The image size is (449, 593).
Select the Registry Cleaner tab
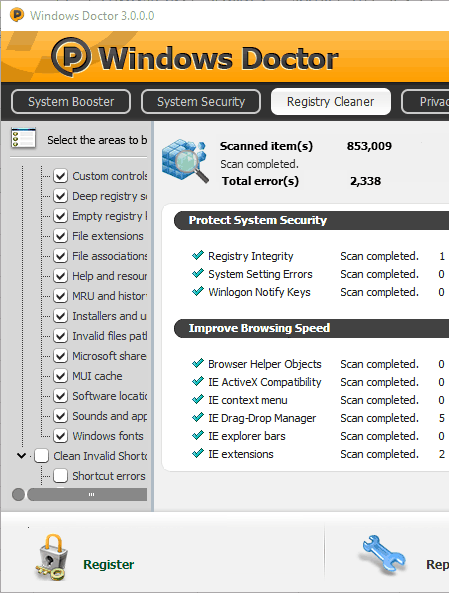coord(331,101)
